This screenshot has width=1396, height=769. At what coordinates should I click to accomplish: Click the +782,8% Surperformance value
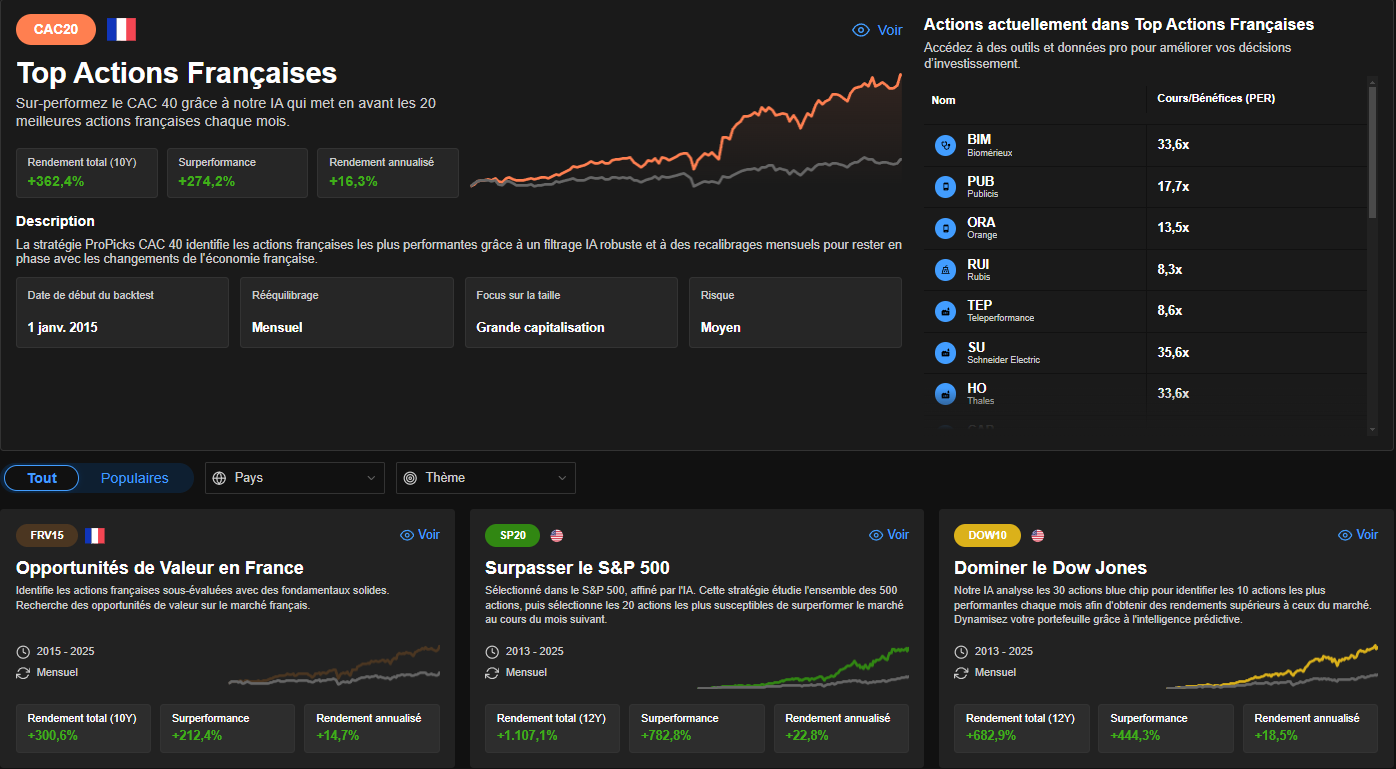(666, 736)
